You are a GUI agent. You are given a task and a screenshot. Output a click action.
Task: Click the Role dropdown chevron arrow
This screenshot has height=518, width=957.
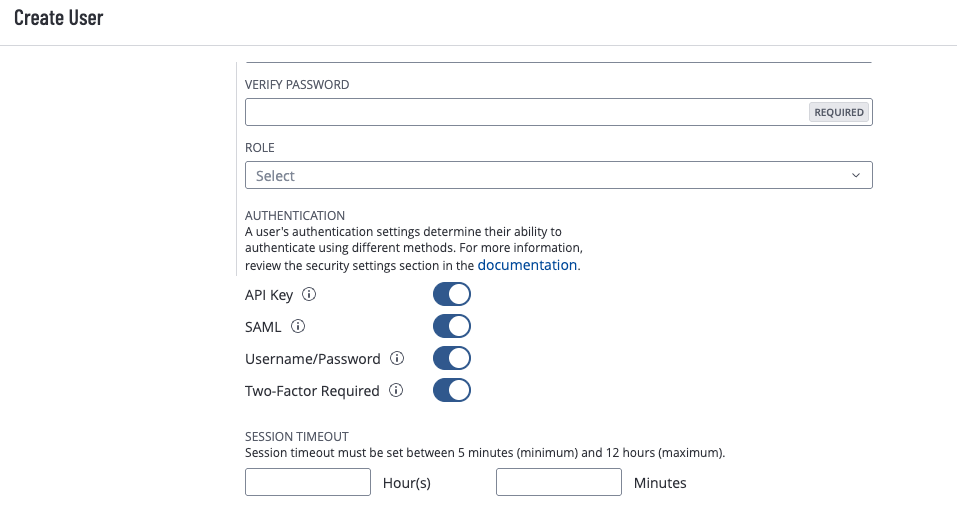pos(856,176)
